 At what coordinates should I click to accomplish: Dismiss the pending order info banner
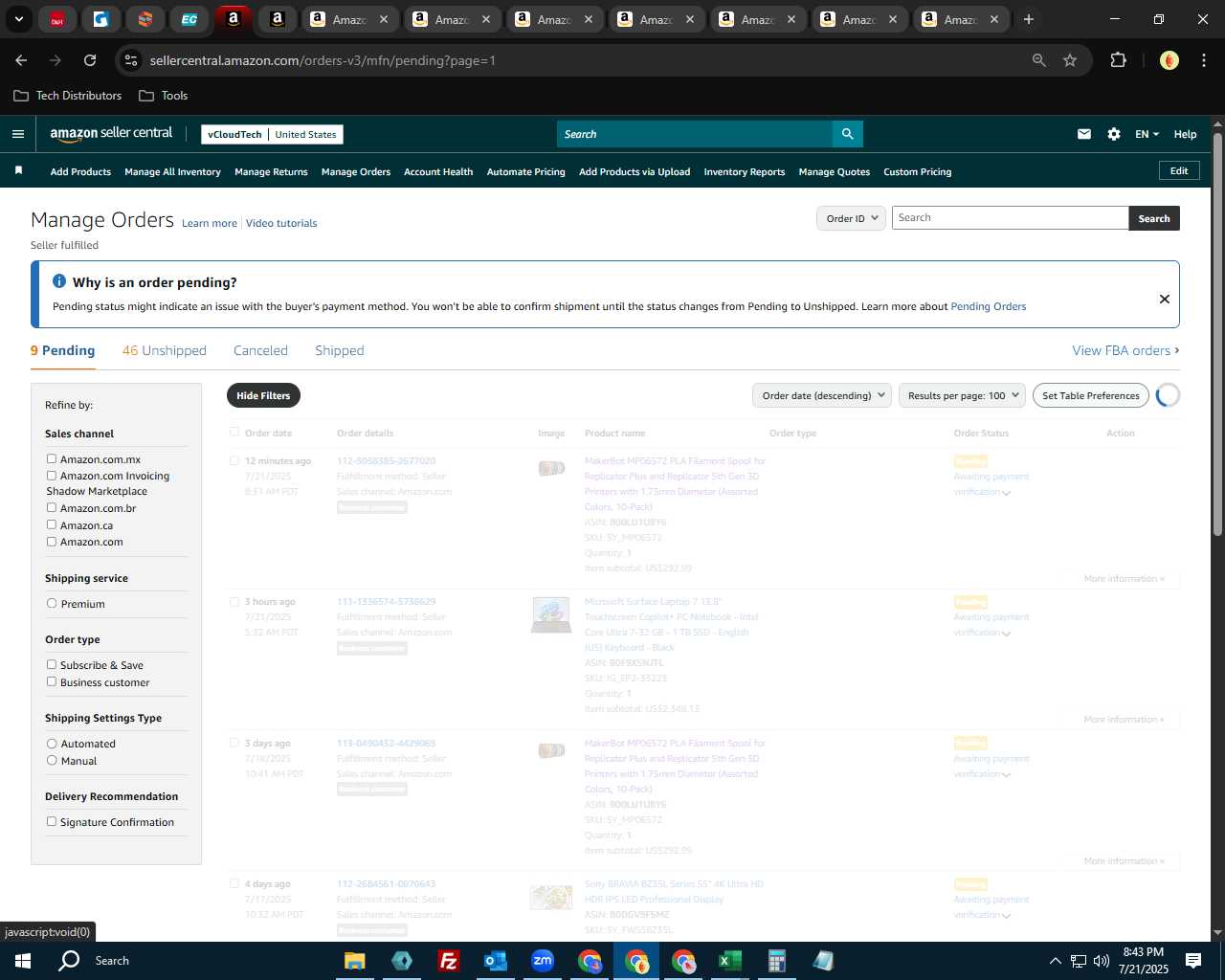[1165, 299]
